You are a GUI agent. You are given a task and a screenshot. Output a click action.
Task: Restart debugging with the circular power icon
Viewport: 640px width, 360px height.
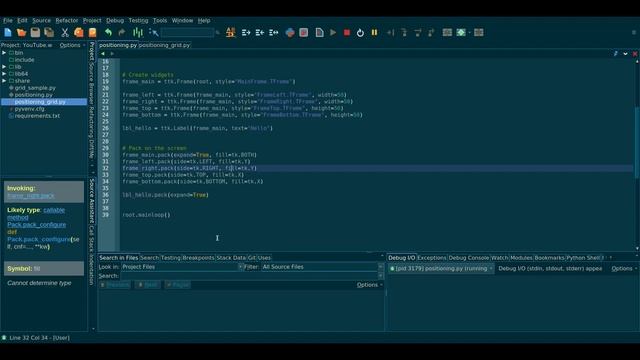360,33
